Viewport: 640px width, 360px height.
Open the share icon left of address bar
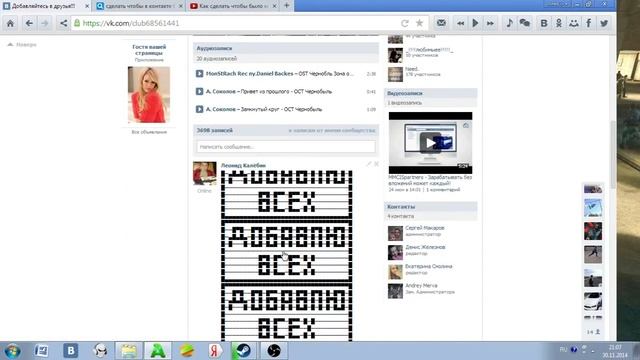tap(63, 23)
